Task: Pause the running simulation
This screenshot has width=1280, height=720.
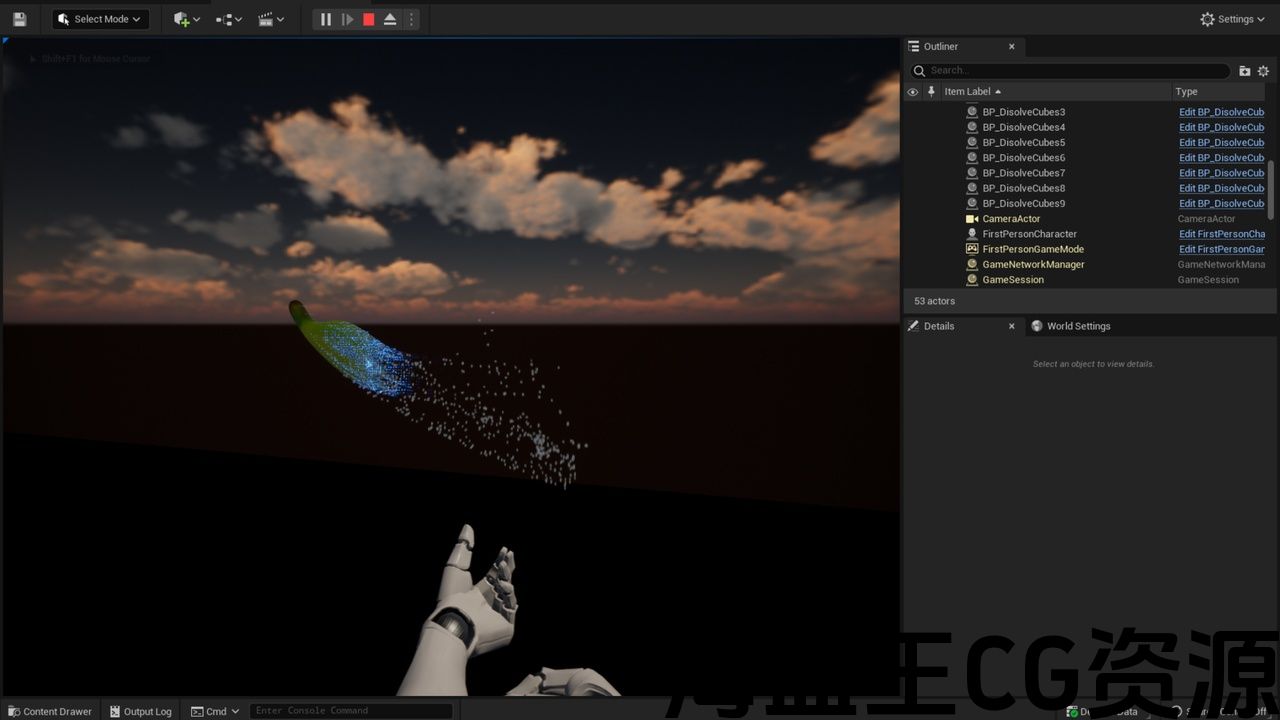Action: pos(326,19)
